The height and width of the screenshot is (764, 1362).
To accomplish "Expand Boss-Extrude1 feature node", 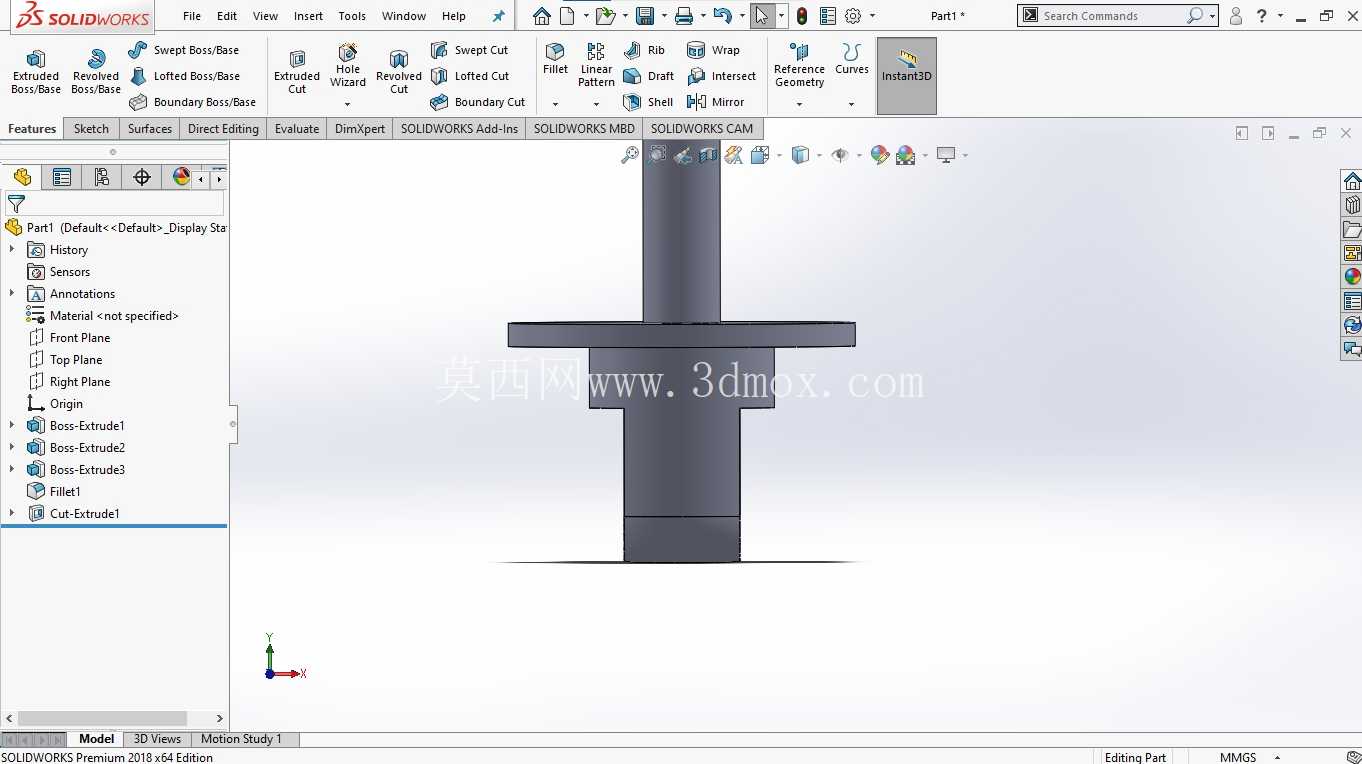I will tap(12, 426).
